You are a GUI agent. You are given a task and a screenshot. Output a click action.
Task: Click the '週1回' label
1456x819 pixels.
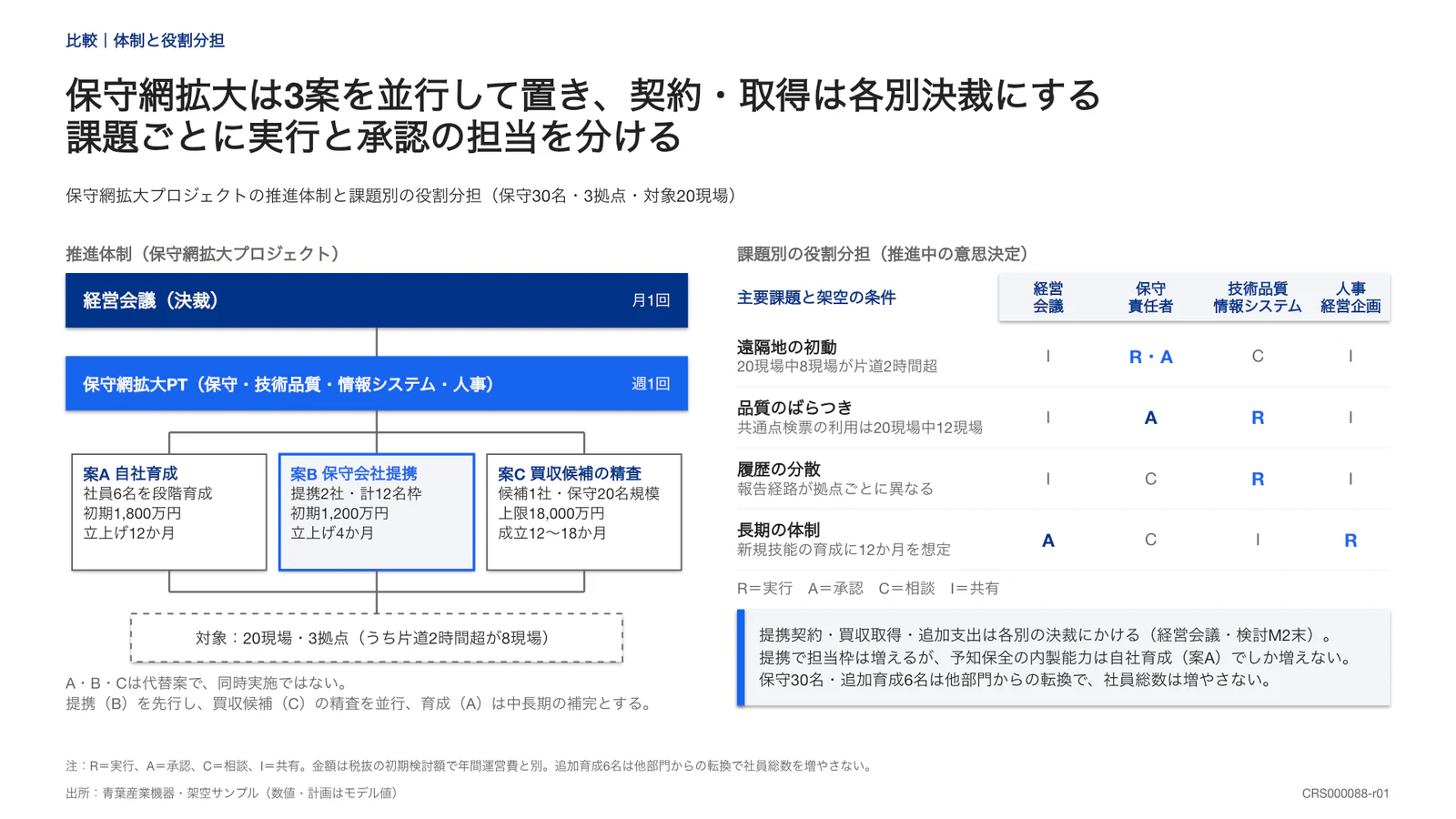[651, 384]
